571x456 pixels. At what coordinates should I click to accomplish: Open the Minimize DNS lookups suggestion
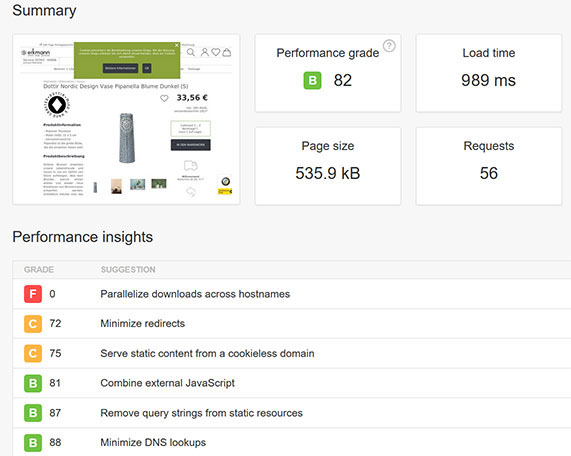click(x=292, y=442)
